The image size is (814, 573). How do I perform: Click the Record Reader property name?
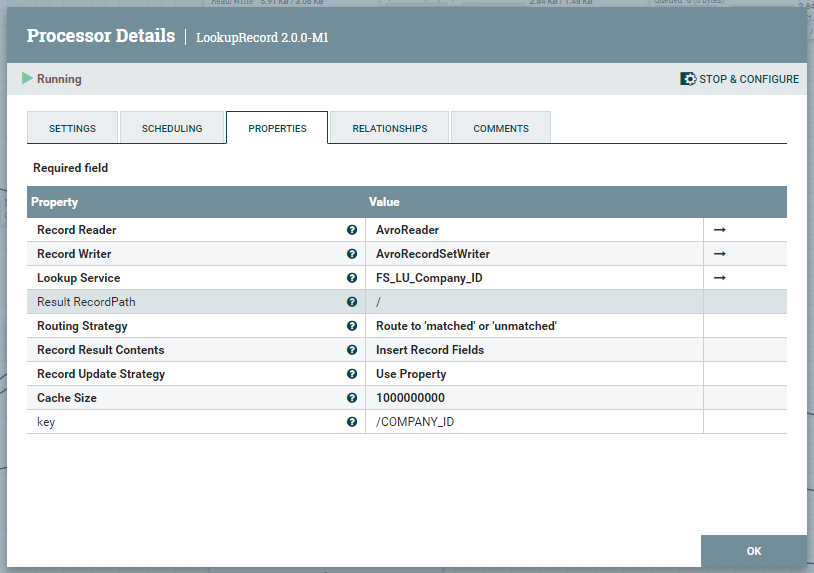77,230
